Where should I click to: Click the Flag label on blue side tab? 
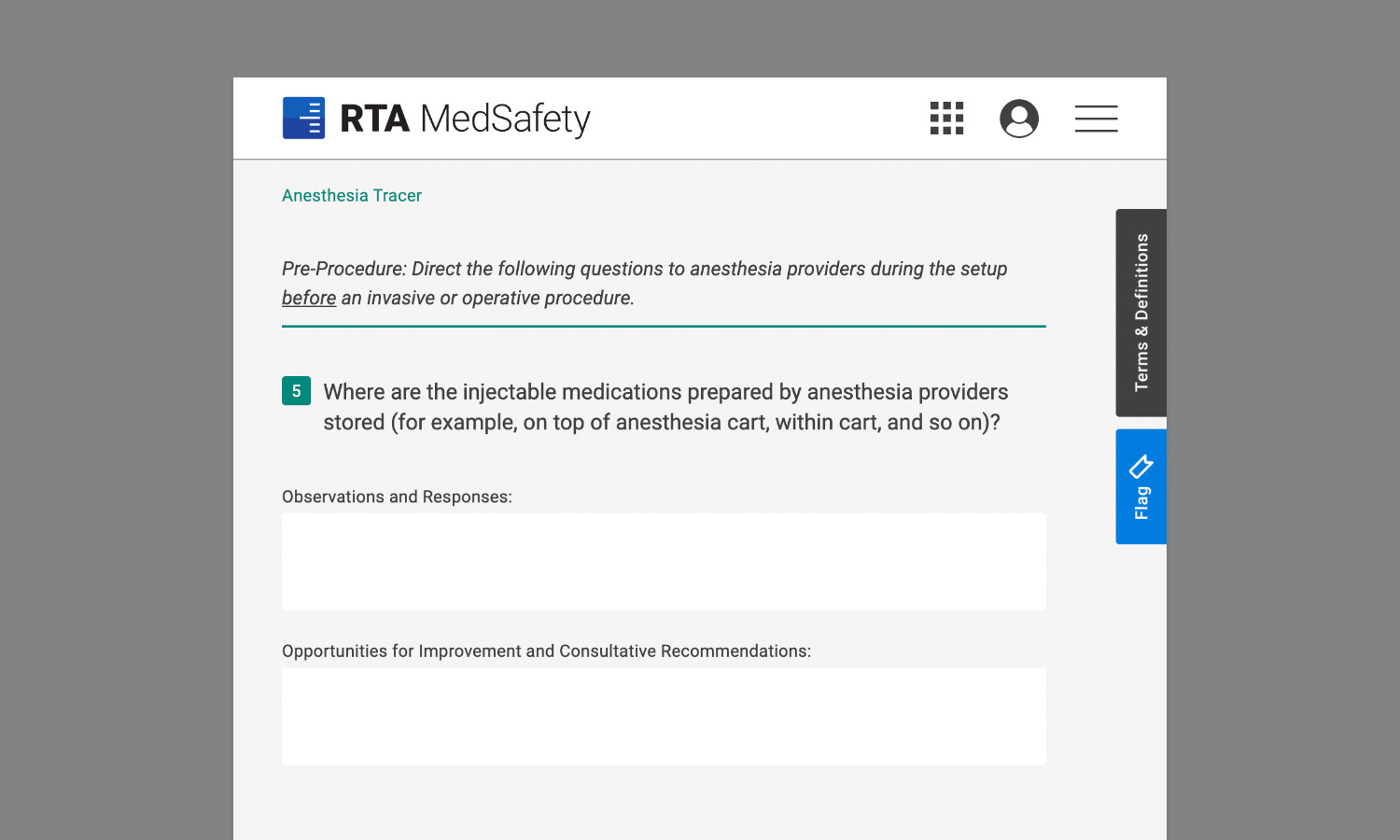tap(1141, 503)
